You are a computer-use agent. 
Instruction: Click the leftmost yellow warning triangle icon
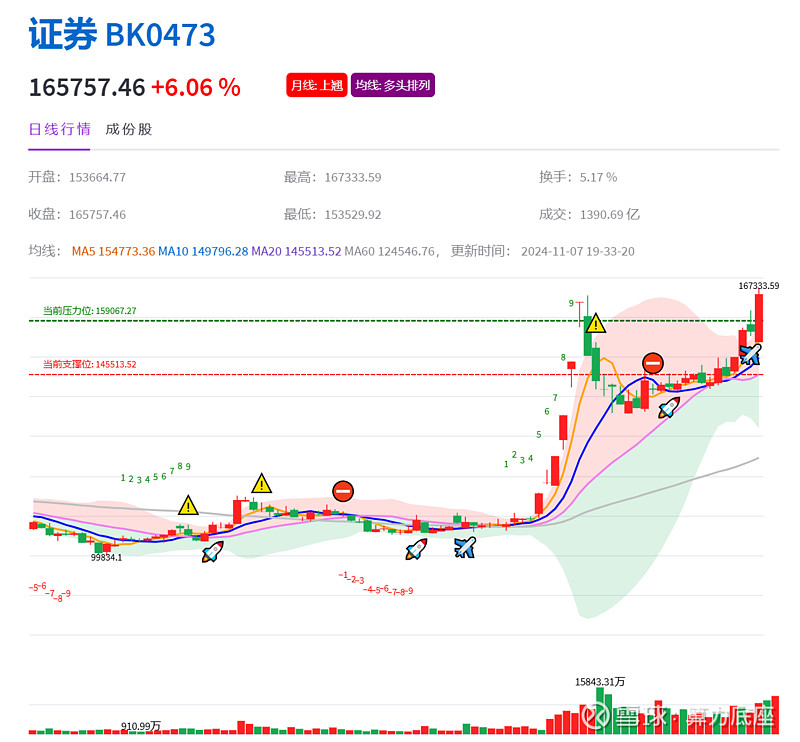pyautogui.click(x=188, y=504)
